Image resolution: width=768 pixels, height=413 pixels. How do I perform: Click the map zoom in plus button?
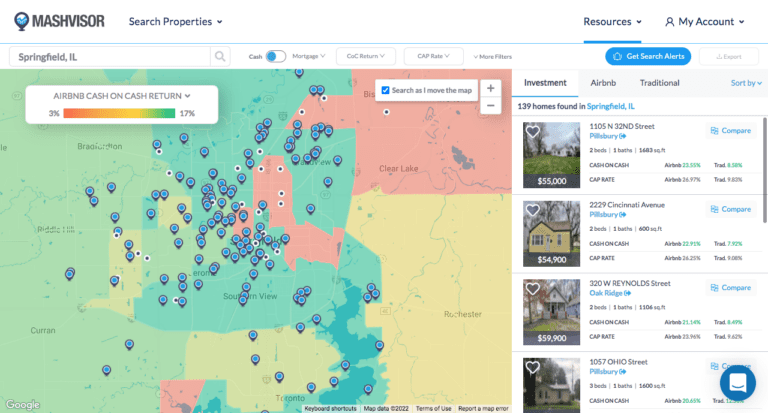point(490,88)
